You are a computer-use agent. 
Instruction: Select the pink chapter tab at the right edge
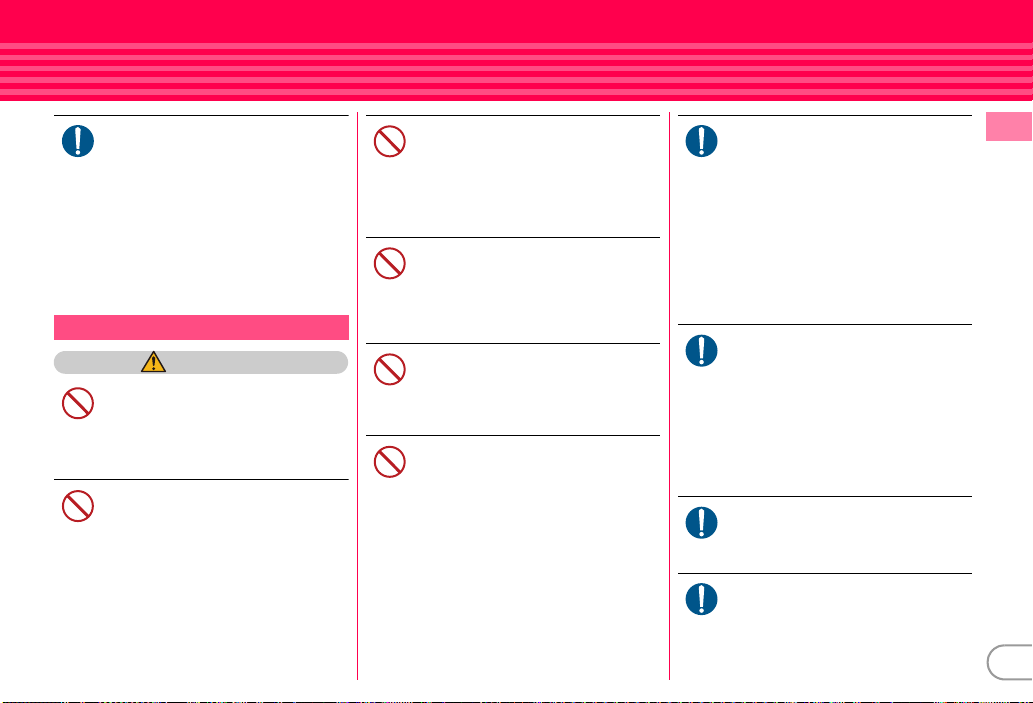1009,127
